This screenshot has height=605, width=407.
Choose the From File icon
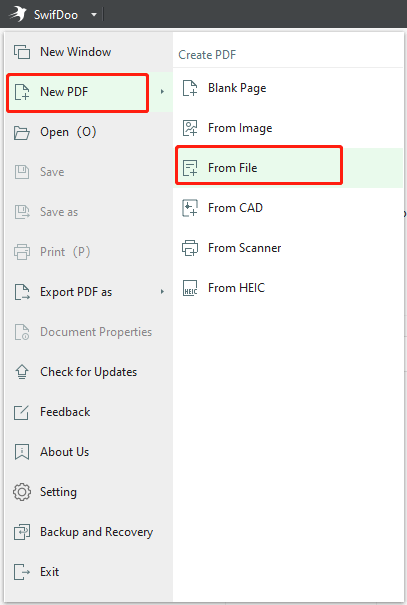pos(190,168)
